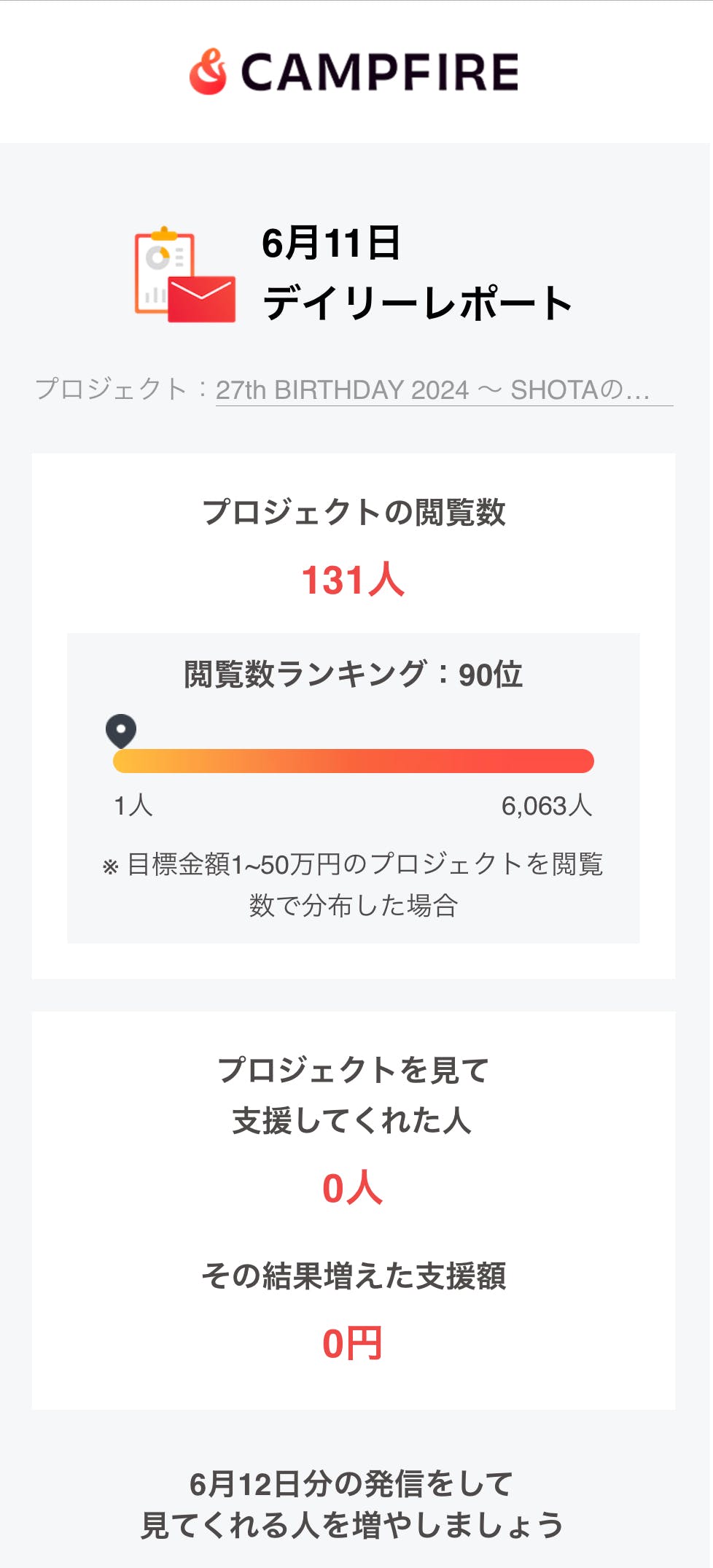Click the 閲覧数ランキング：90位 text
Screen dimensions: 713x1568
point(354,674)
